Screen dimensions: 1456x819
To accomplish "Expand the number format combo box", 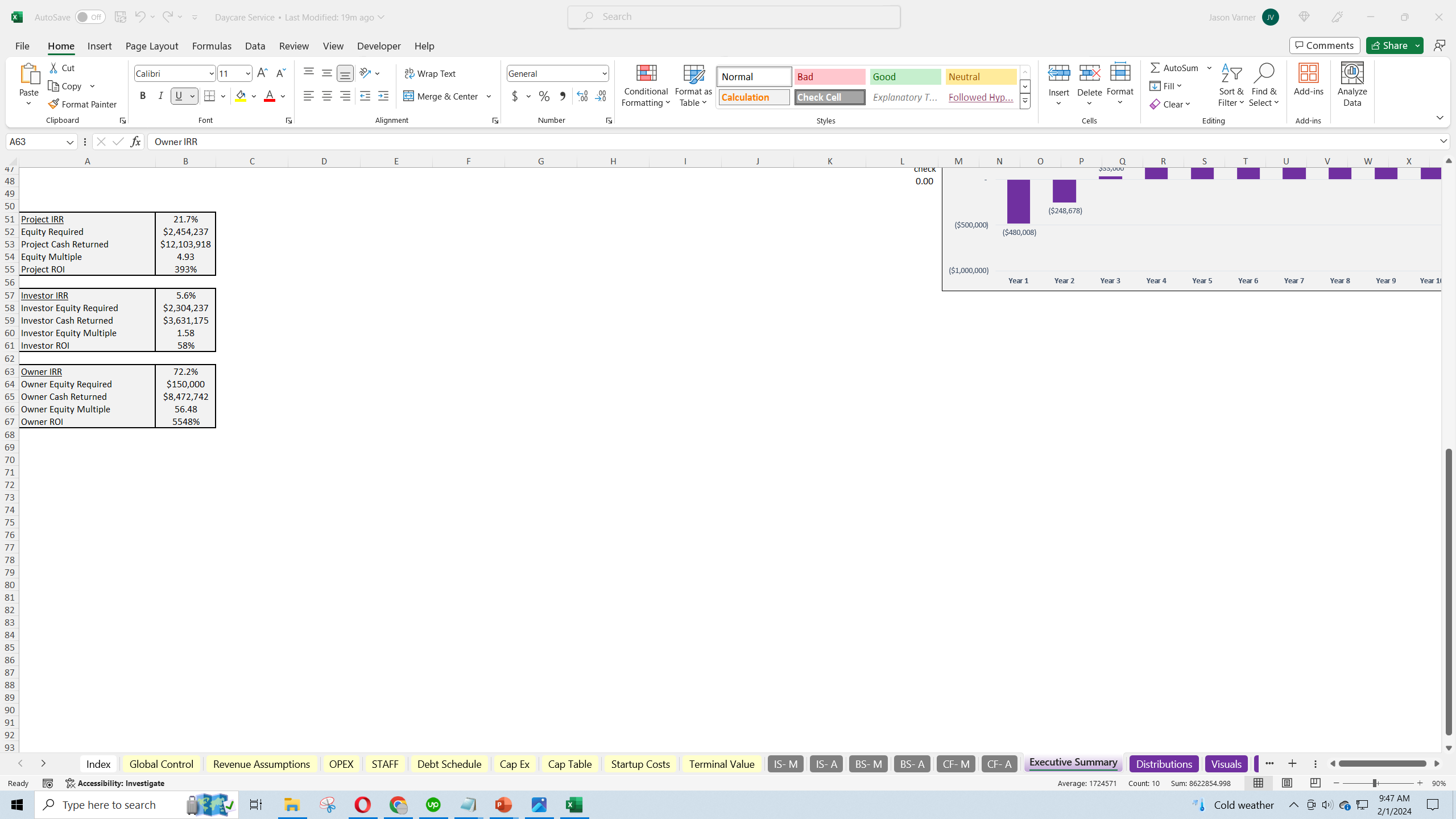I will pyautogui.click(x=604, y=73).
